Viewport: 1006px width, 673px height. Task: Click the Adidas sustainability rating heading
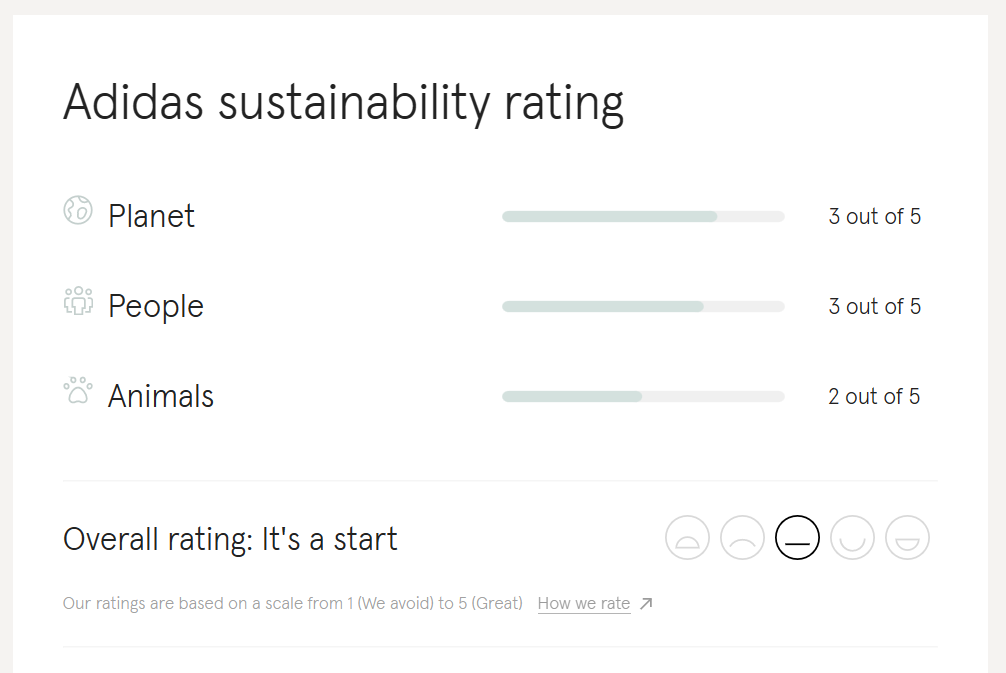(x=343, y=102)
